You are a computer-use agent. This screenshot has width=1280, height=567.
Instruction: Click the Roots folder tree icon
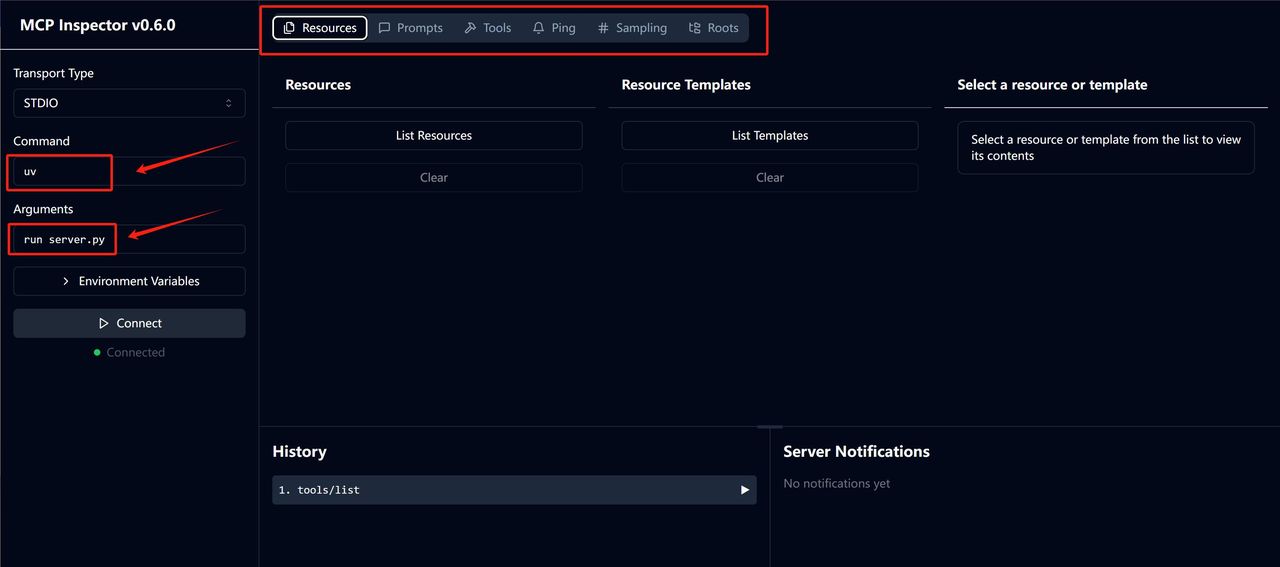(x=695, y=28)
